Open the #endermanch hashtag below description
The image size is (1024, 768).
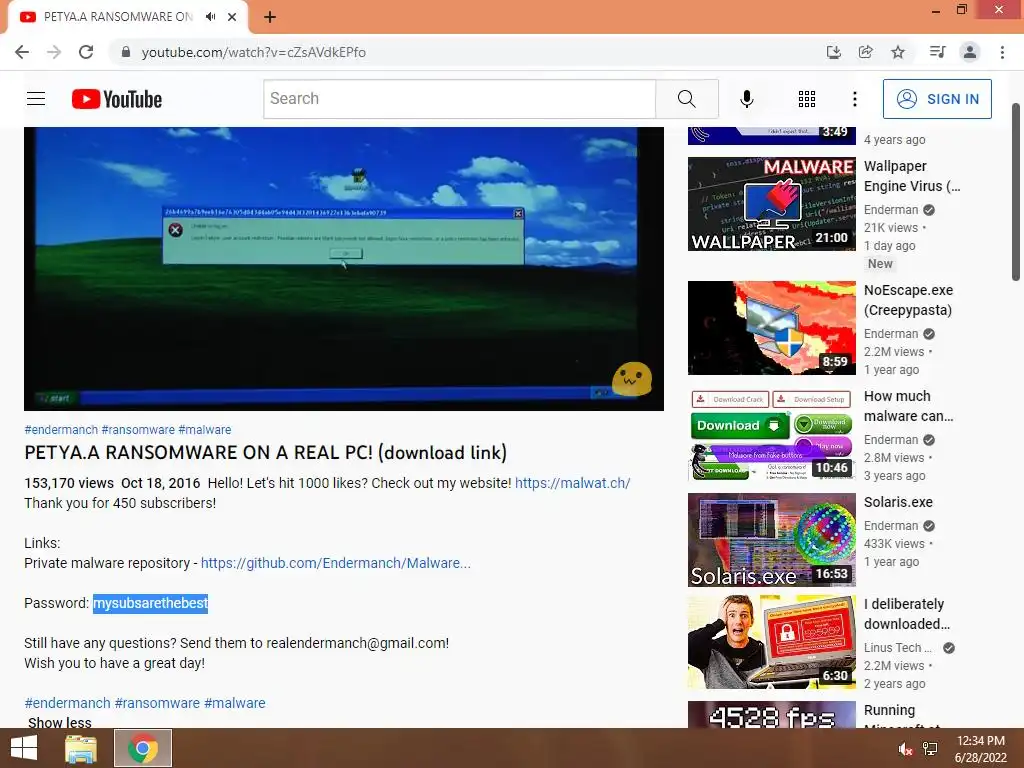click(67, 703)
